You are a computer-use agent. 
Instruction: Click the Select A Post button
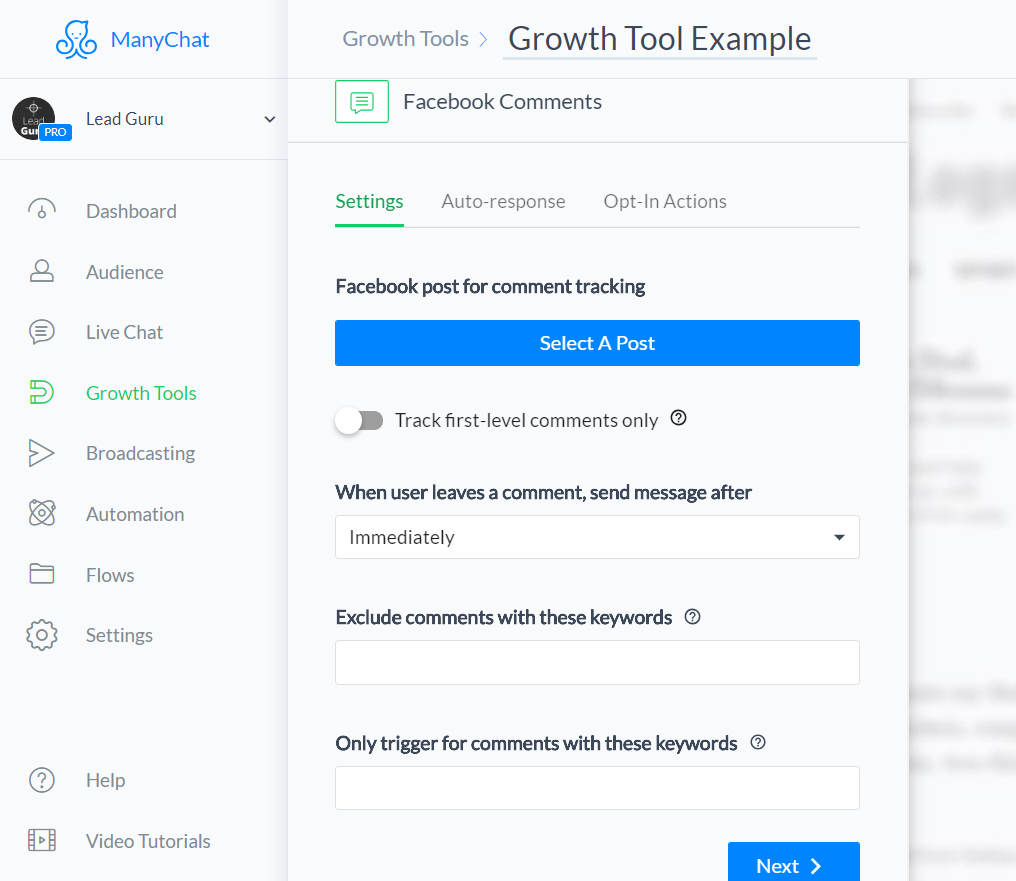point(597,343)
